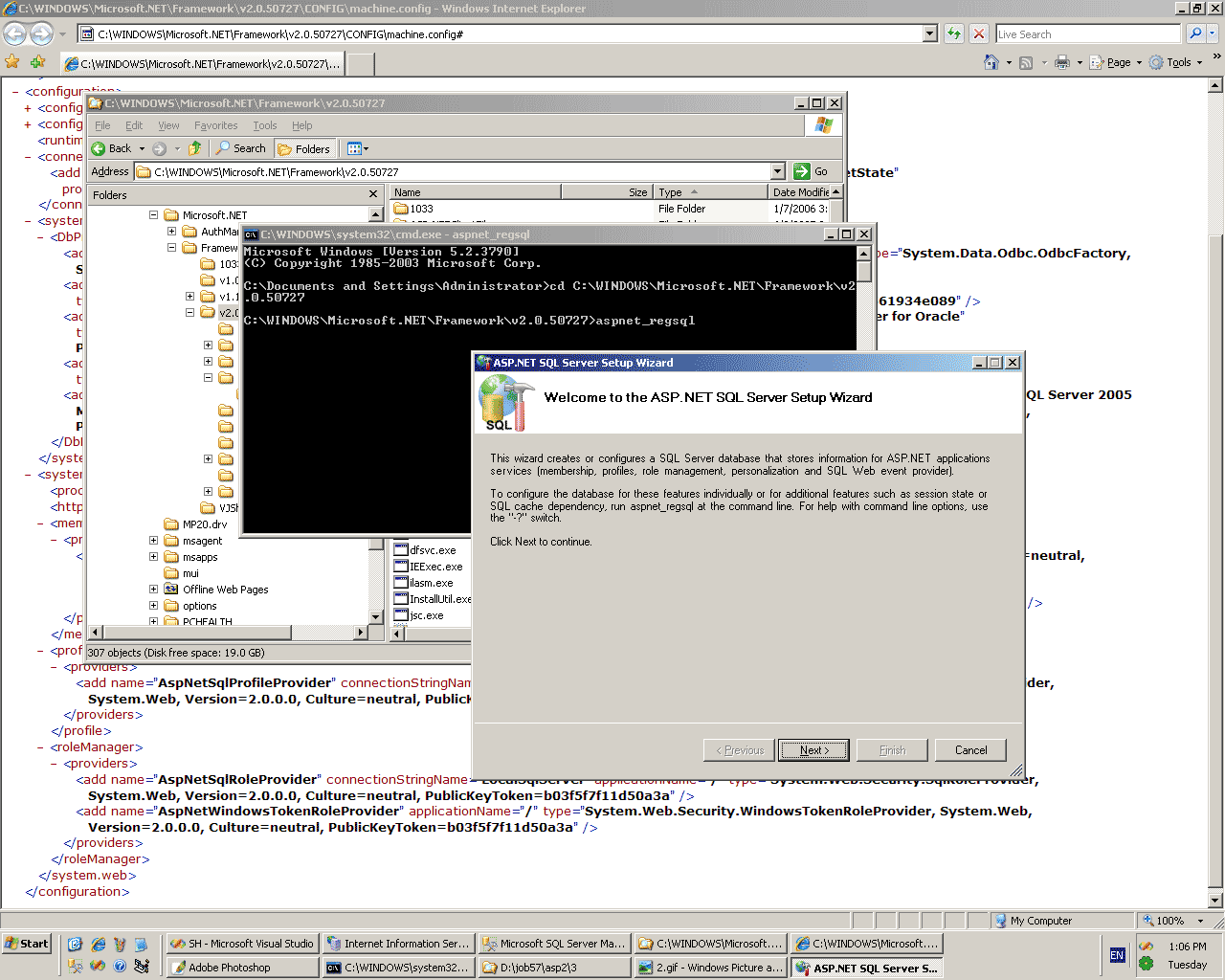Sort by the Type column header
1225x980 pixels.
click(711, 192)
